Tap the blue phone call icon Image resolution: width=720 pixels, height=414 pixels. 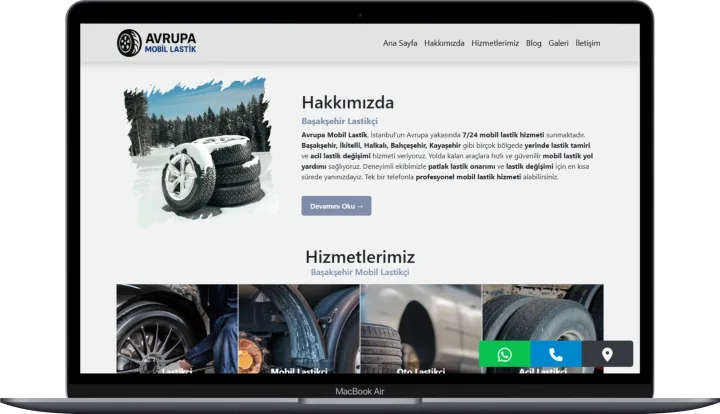(x=556, y=354)
